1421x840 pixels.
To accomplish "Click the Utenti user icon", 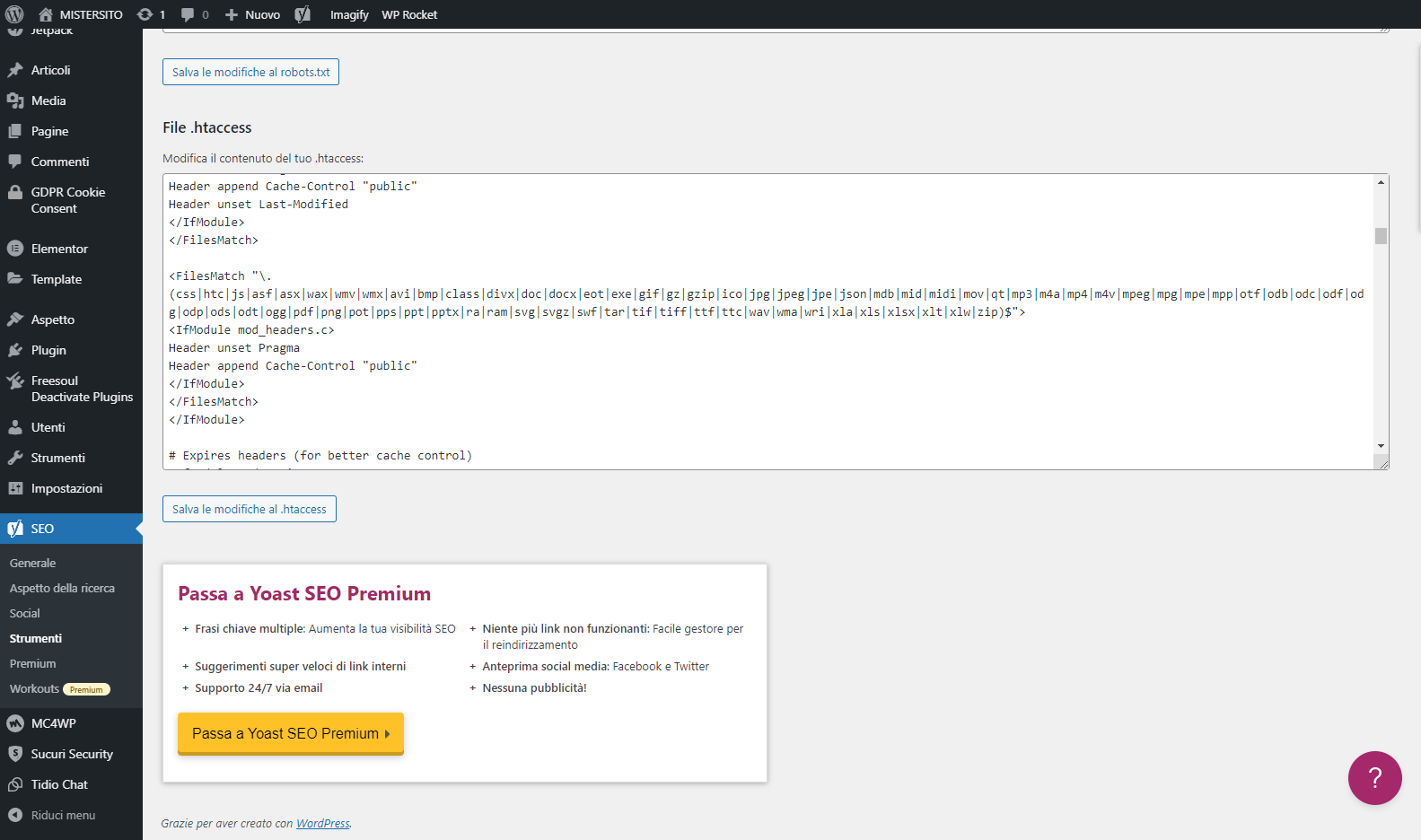I will click(x=15, y=427).
